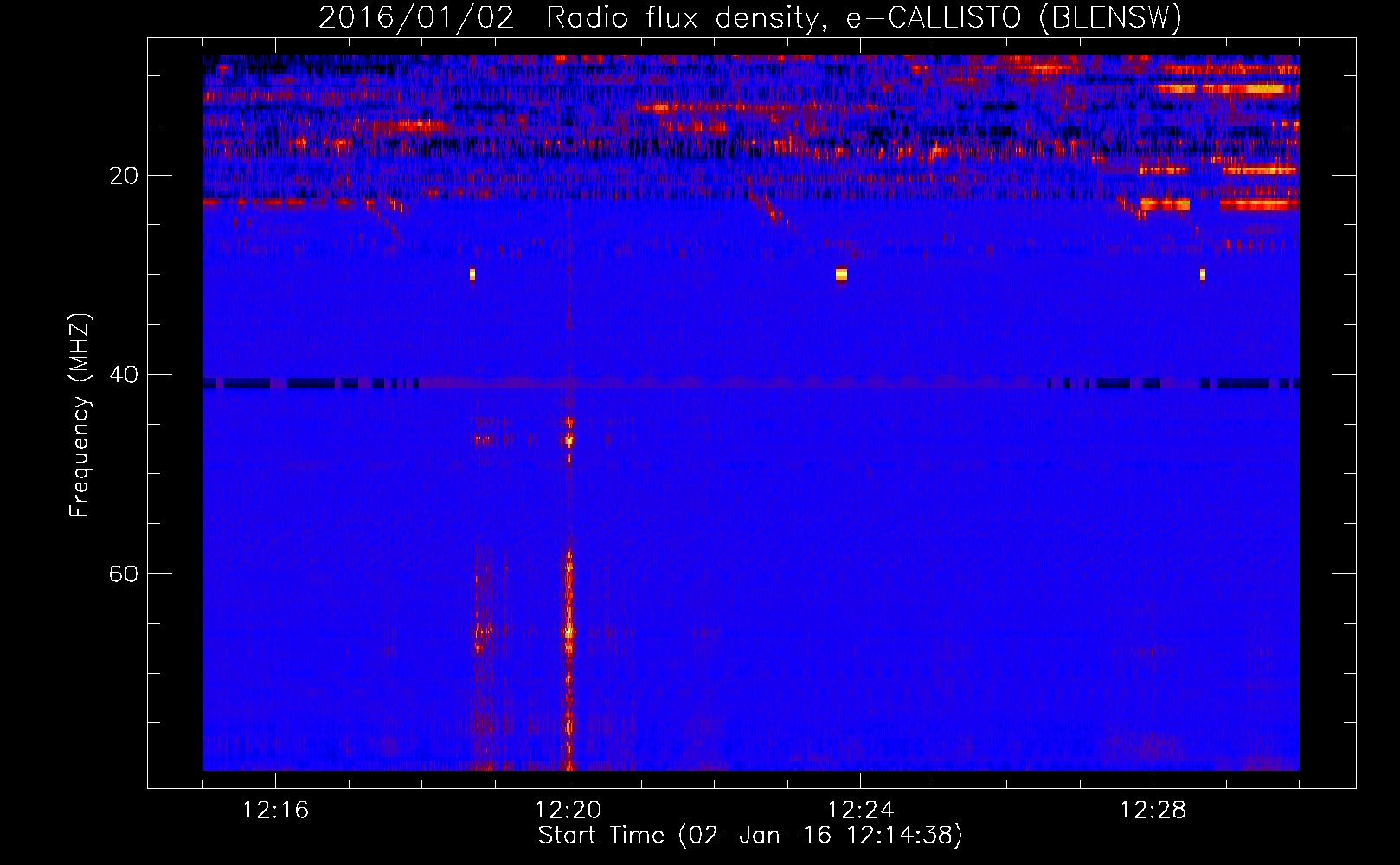Click the "Start Time (02-Jan-16 12:14:38)" x-axis label
This screenshot has height=865, width=1400.
pyautogui.click(x=750, y=836)
